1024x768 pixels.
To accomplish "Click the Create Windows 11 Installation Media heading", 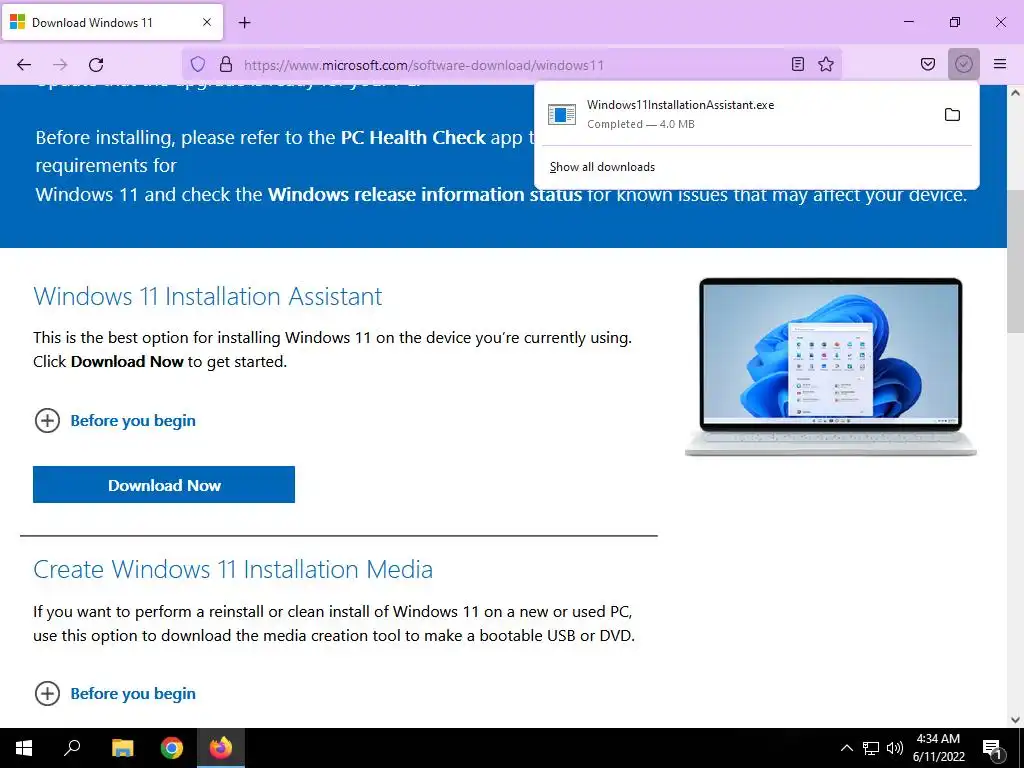I will (x=233, y=569).
